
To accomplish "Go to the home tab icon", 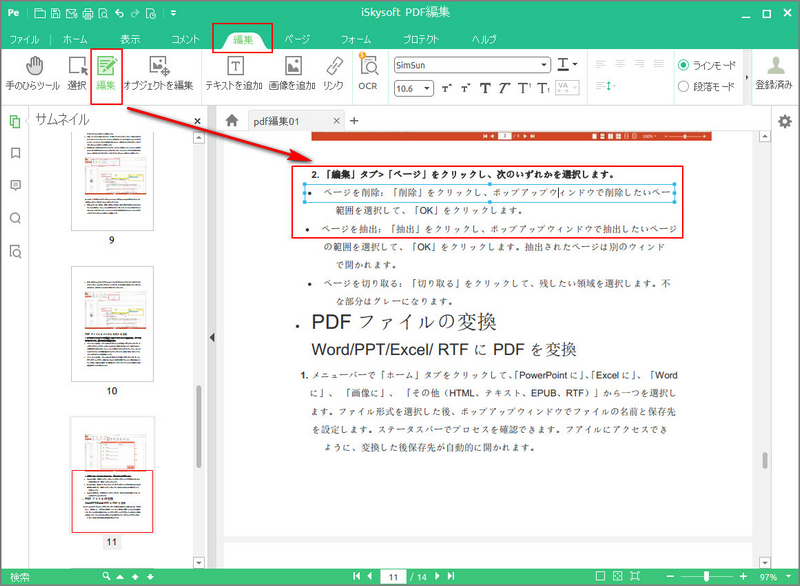I will pos(232,120).
